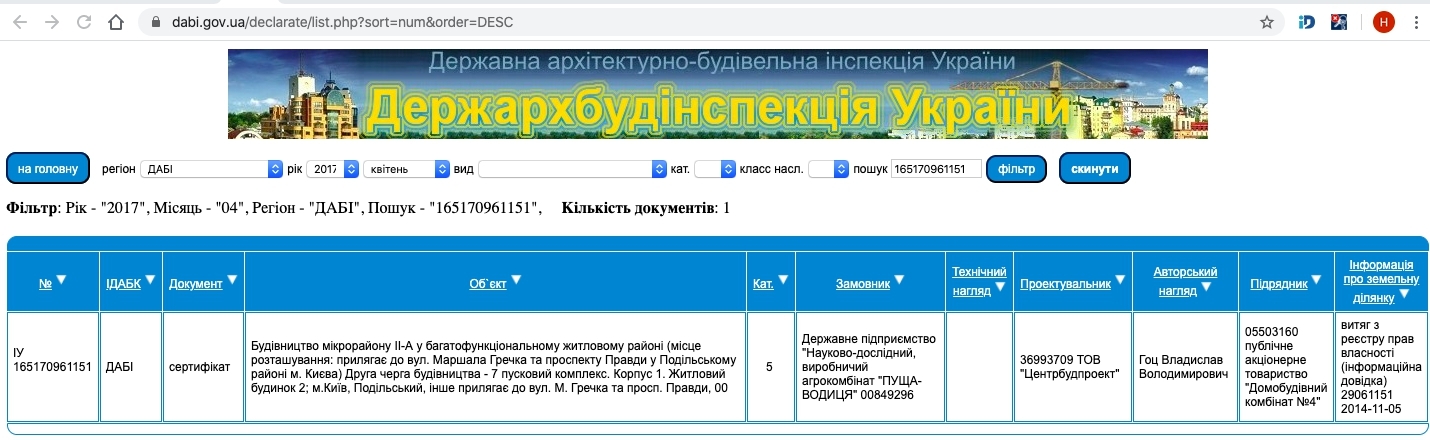Reload the page with the refresh icon
This screenshot has width=1430, height=440.
coord(84,22)
